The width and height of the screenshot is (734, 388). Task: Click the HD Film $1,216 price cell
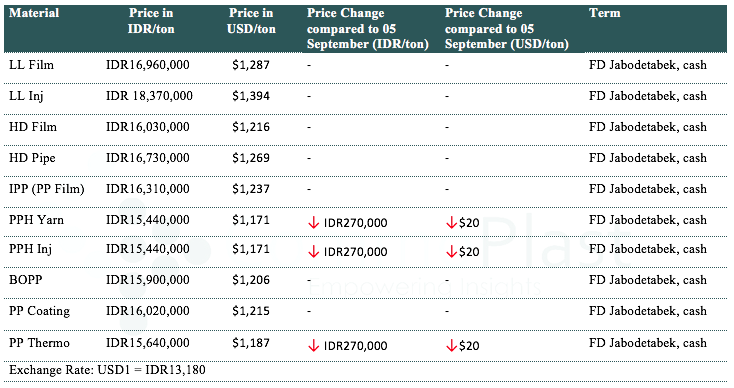click(251, 127)
